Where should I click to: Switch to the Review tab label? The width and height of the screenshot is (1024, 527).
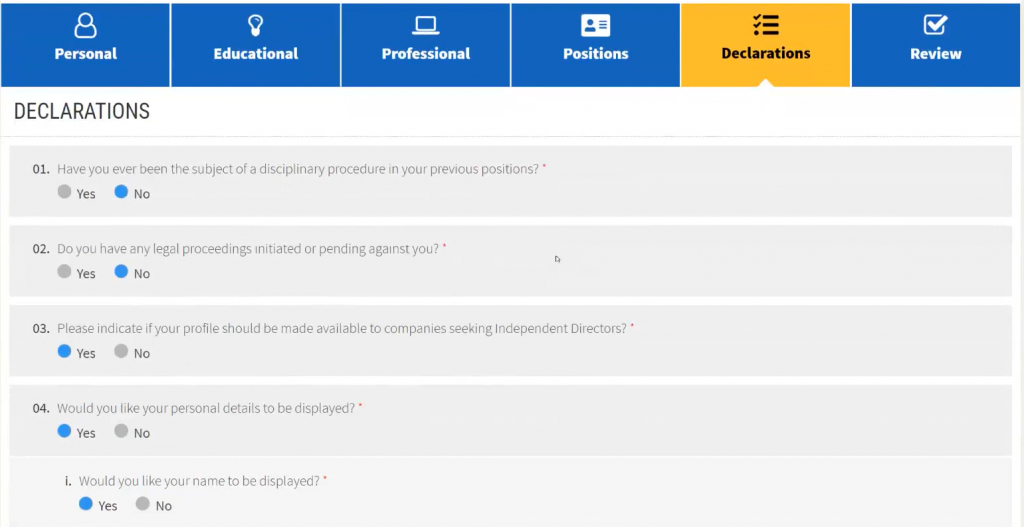[x=936, y=54]
